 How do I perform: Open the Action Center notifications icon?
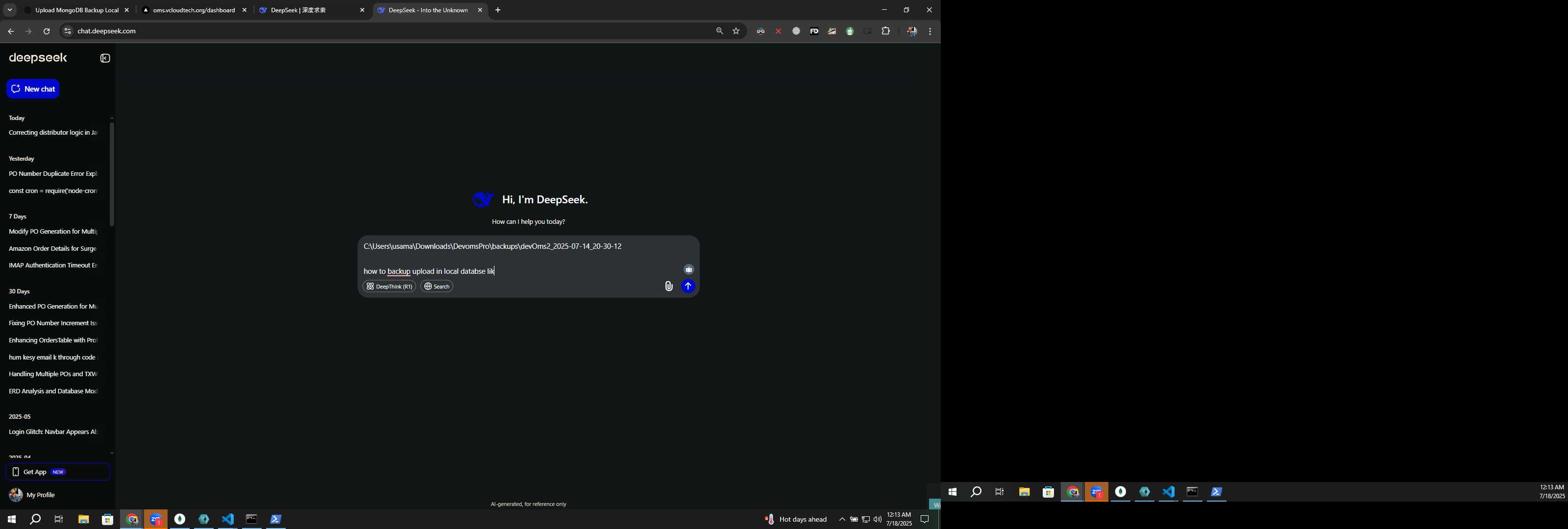tap(925, 519)
